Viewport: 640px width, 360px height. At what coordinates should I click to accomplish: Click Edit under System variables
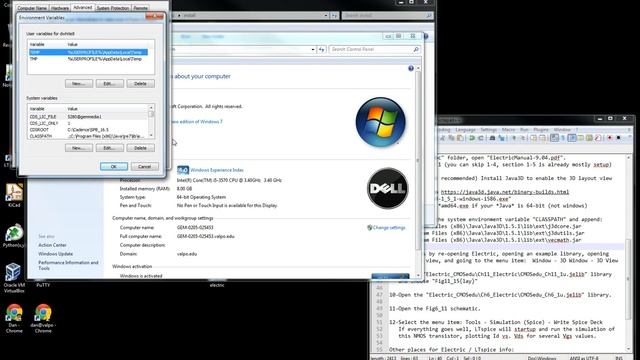(x=110, y=148)
